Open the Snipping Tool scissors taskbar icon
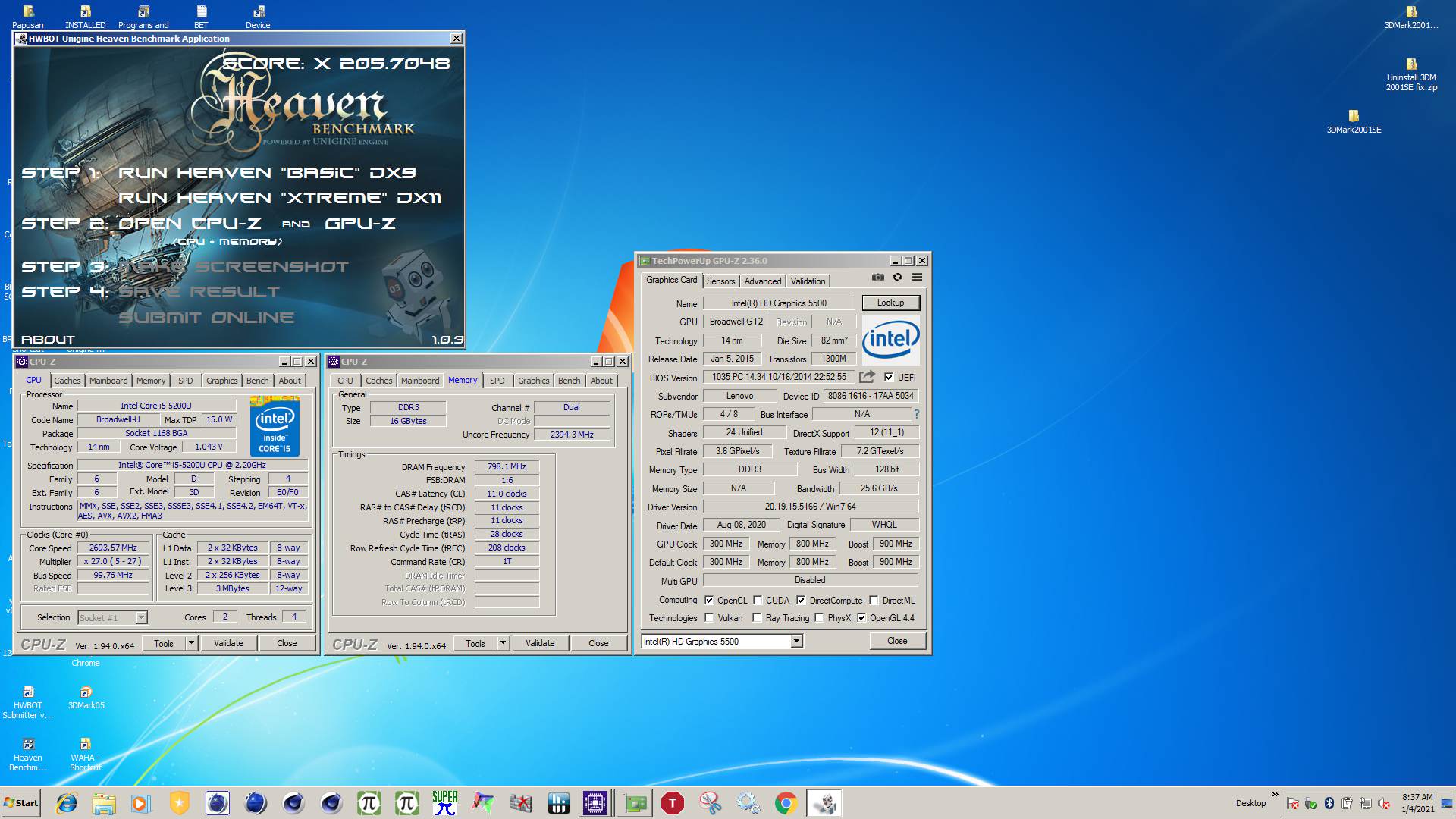The image size is (1456, 819). coord(711,803)
